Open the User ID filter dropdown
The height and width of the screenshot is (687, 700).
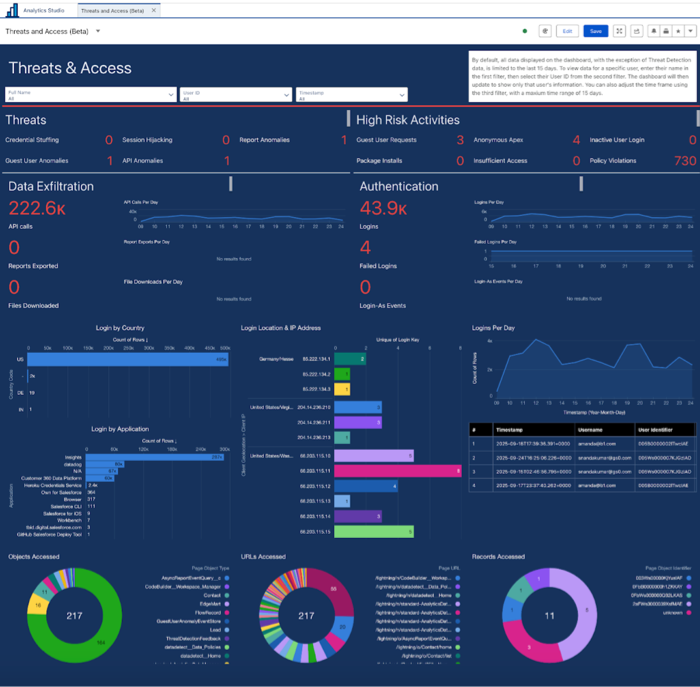coord(236,95)
